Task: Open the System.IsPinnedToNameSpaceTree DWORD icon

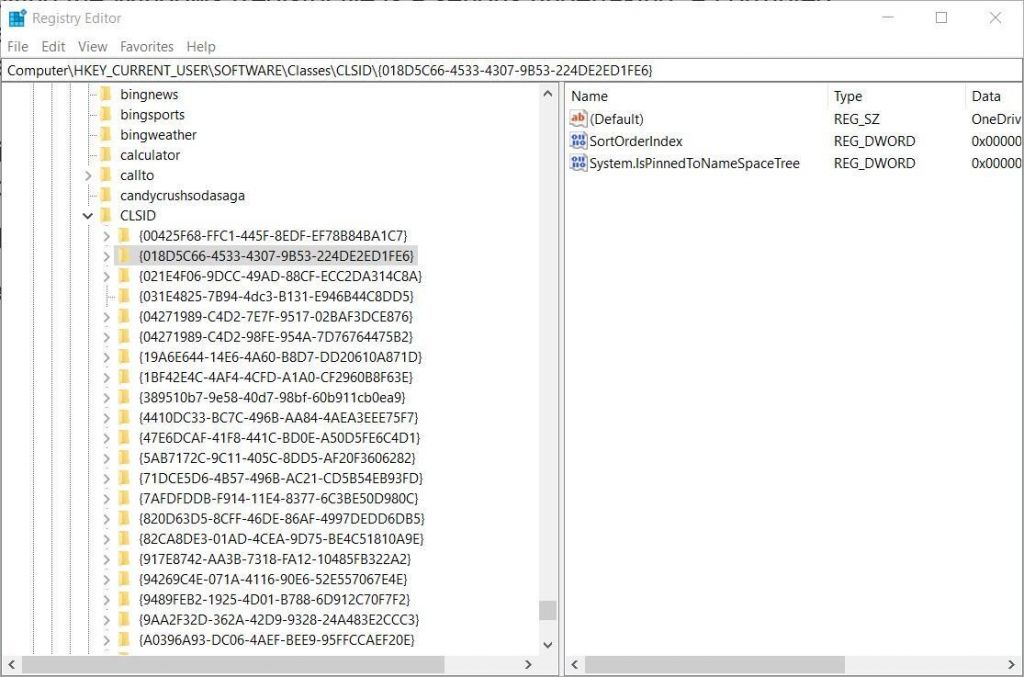Action: click(578, 163)
